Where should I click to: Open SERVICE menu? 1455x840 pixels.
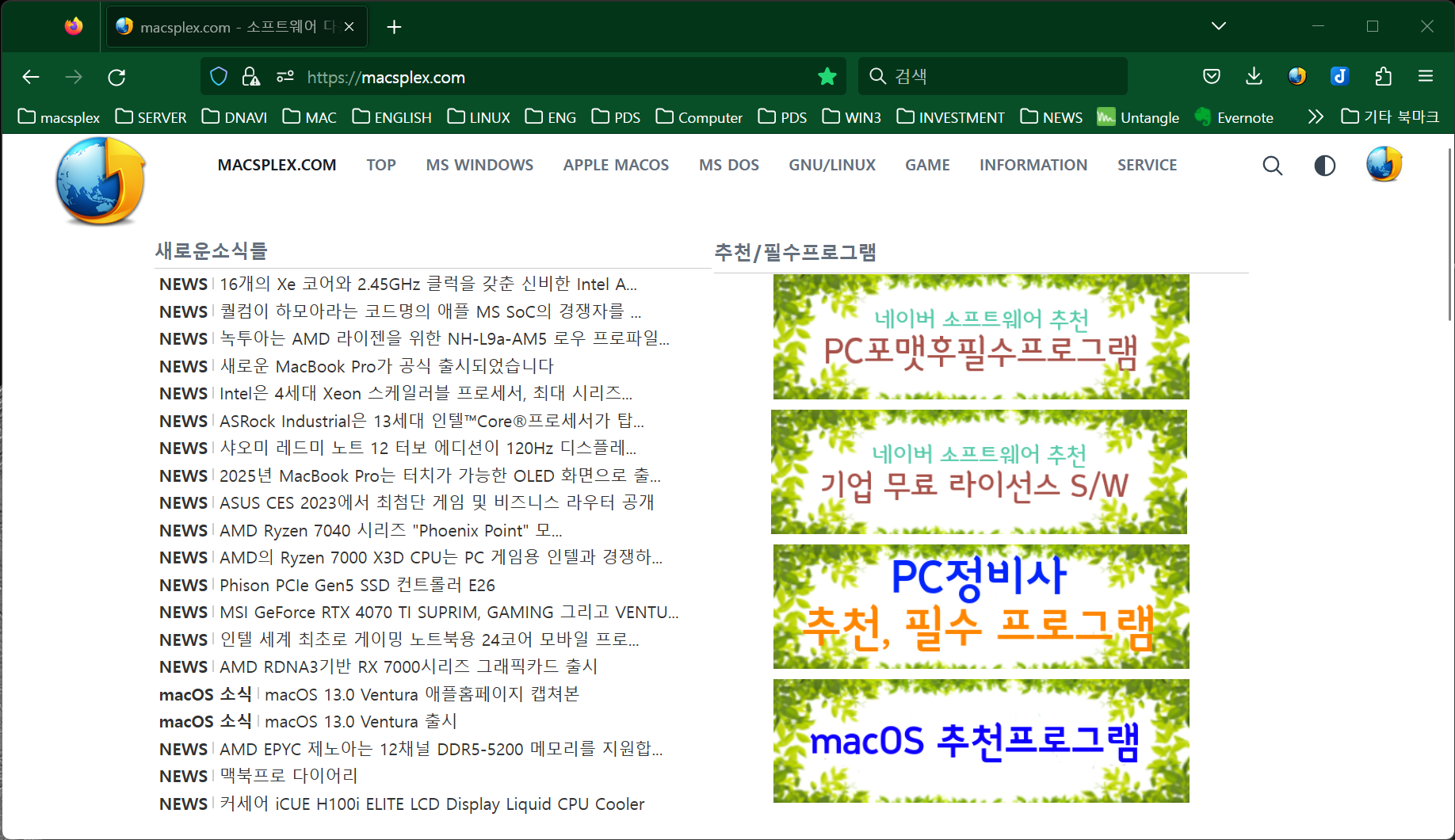point(1147,165)
